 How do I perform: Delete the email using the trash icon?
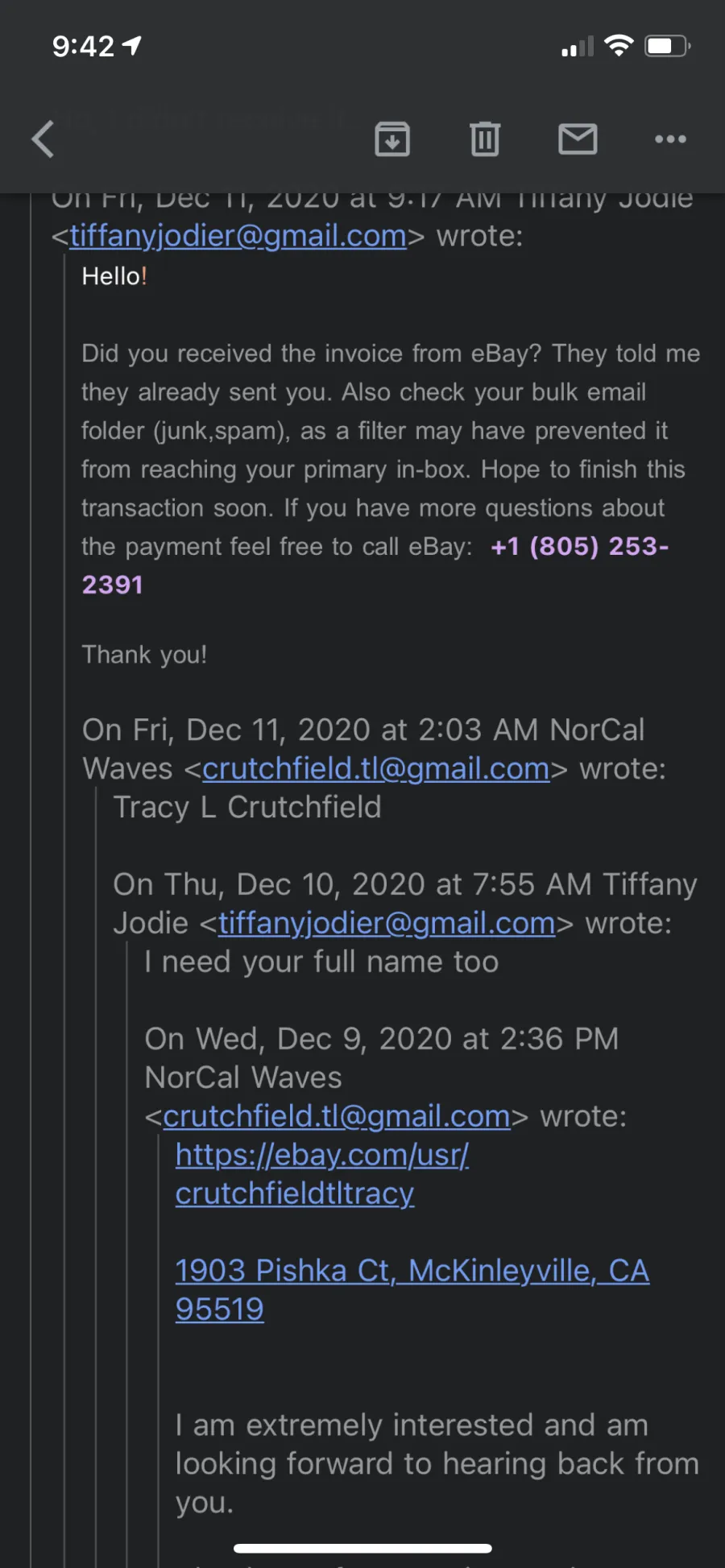click(x=485, y=139)
